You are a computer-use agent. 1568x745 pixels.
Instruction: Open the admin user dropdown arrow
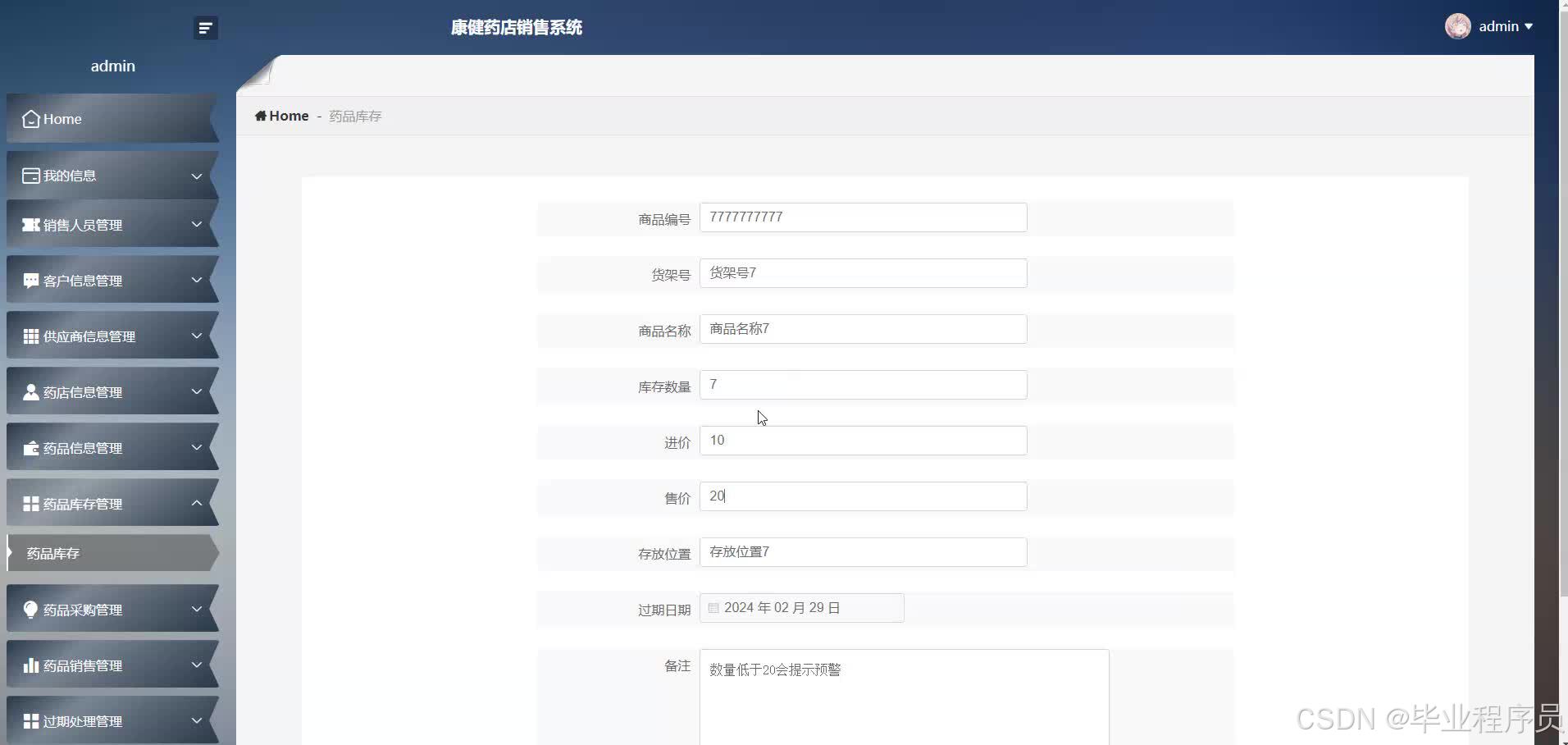pyautogui.click(x=1528, y=27)
